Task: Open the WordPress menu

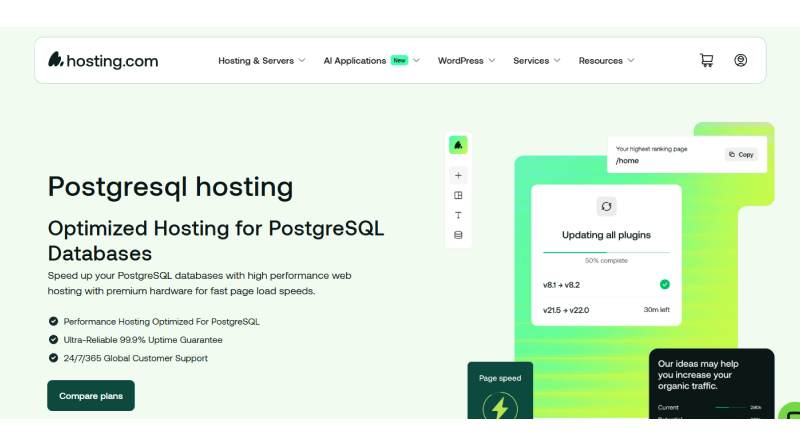Action: pyautogui.click(x=461, y=61)
